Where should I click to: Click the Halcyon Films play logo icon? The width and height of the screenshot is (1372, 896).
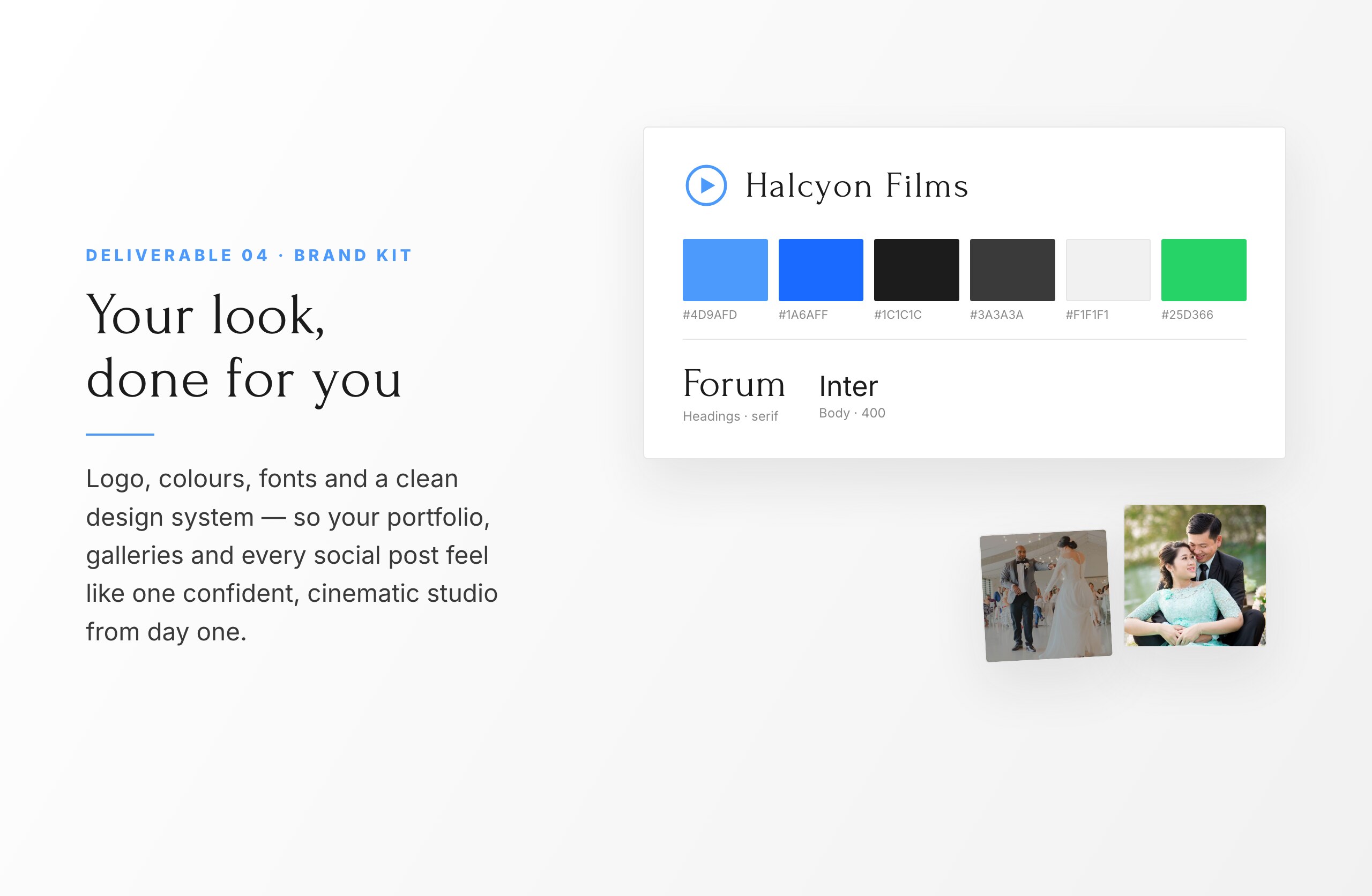706,185
